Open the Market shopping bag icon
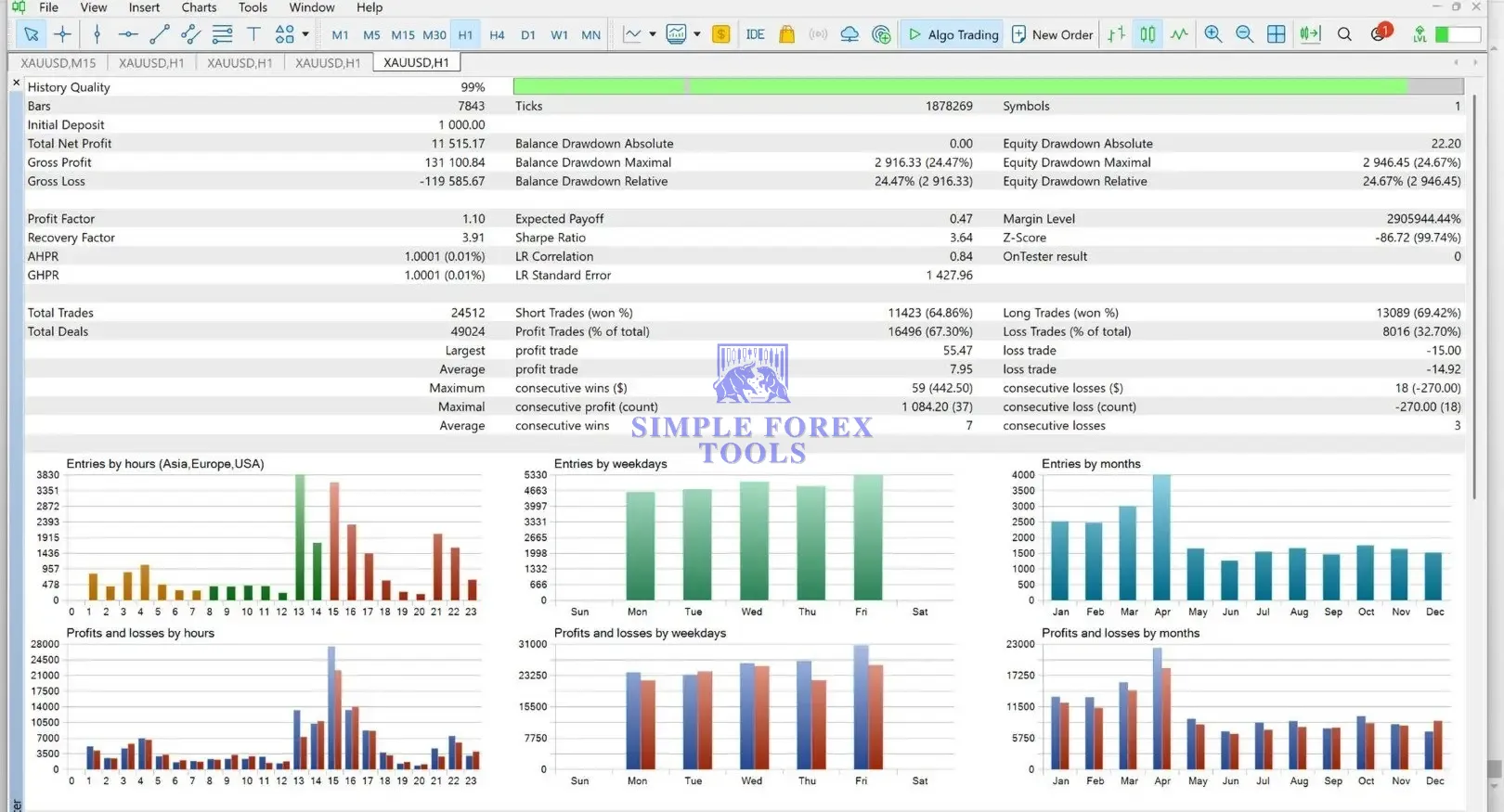 (x=786, y=34)
